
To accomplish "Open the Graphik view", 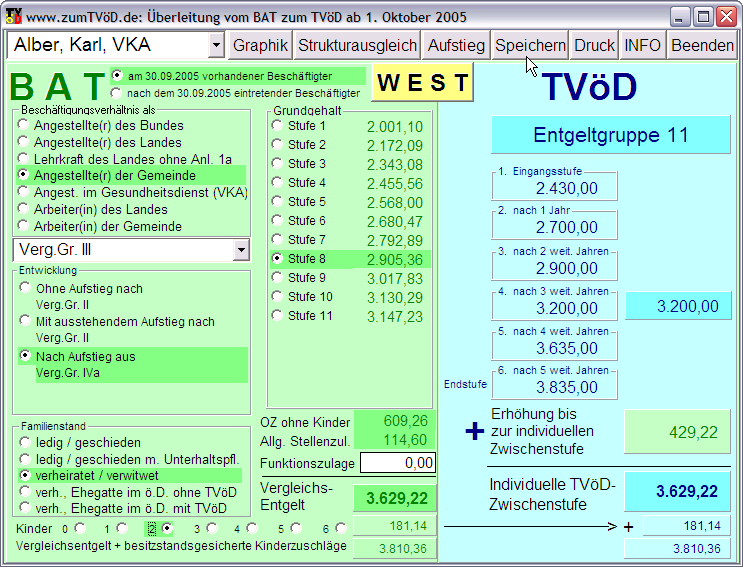I will (261, 45).
